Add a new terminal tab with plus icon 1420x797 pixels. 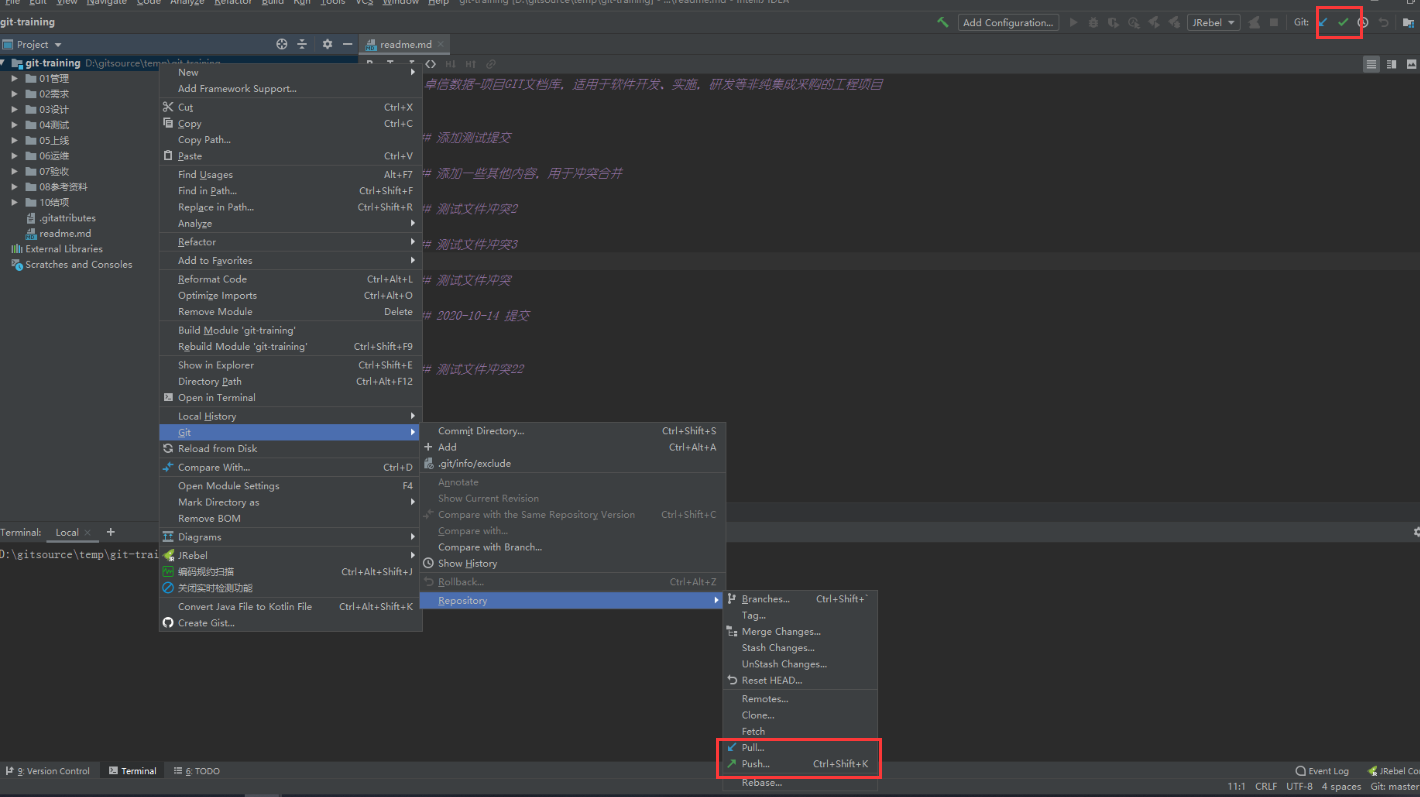pos(111,532)
